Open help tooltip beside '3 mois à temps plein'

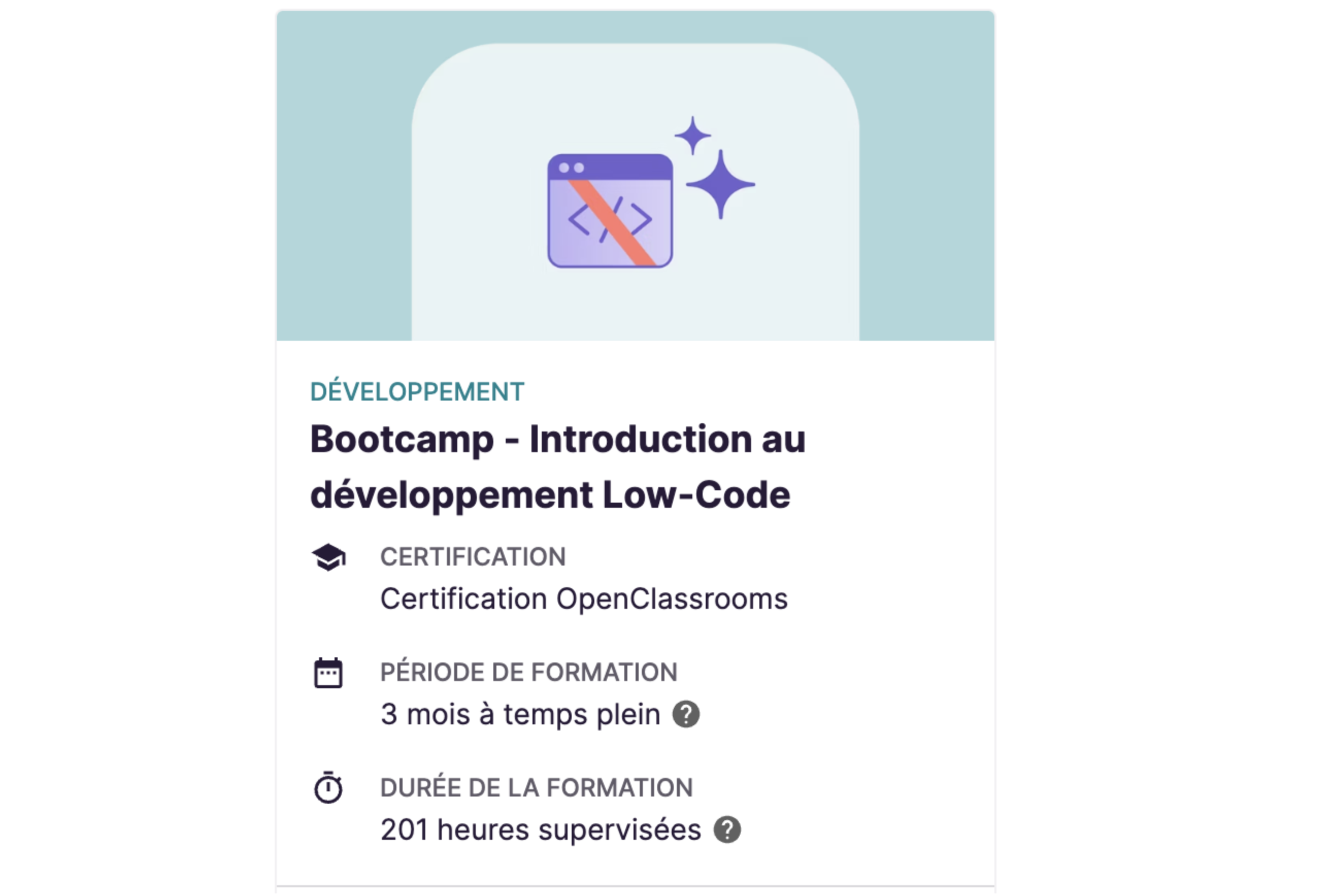tap(686, 714)
